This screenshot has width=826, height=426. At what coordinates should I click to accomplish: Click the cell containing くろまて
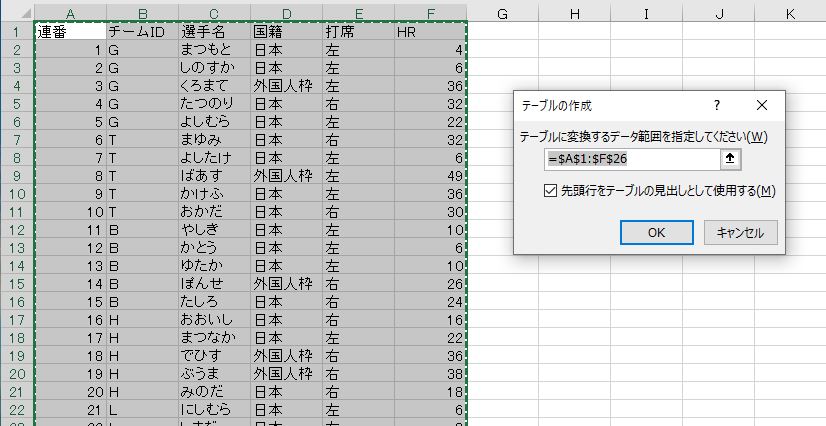tap(214, 85)
